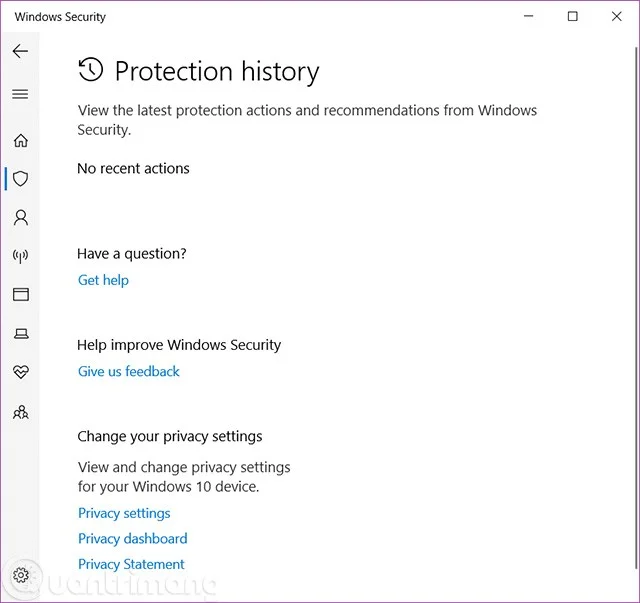640x603 pixels.
Task: Open Family options people icon
Action: (21, 412)
